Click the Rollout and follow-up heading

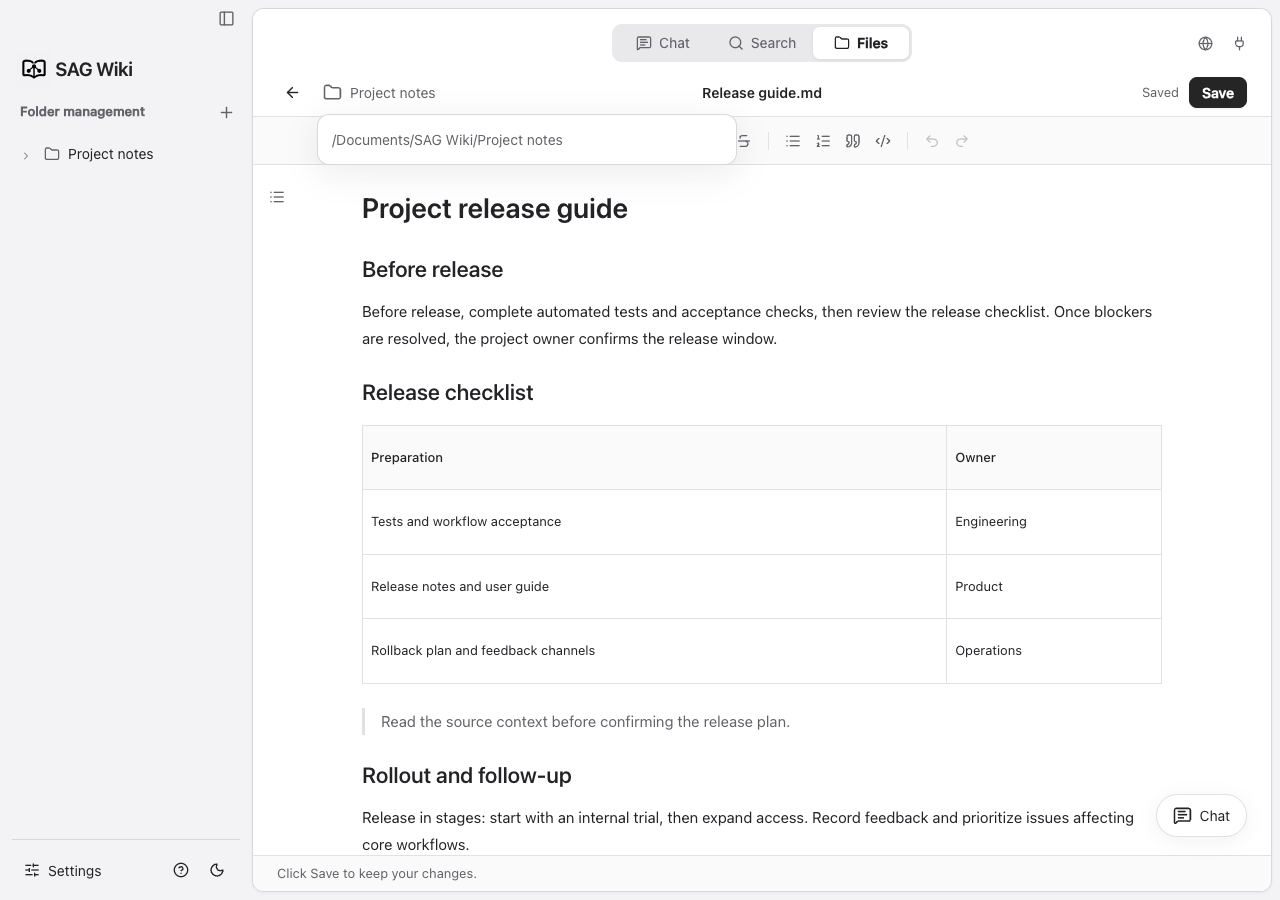click(467, 776)
